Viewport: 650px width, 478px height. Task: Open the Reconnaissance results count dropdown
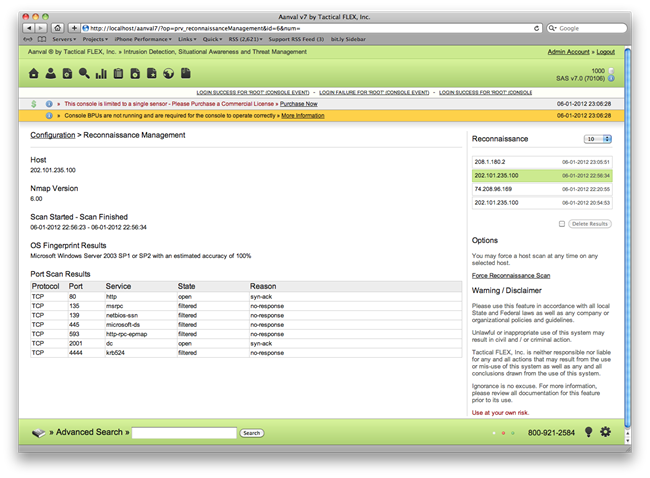tap(598, 139)
